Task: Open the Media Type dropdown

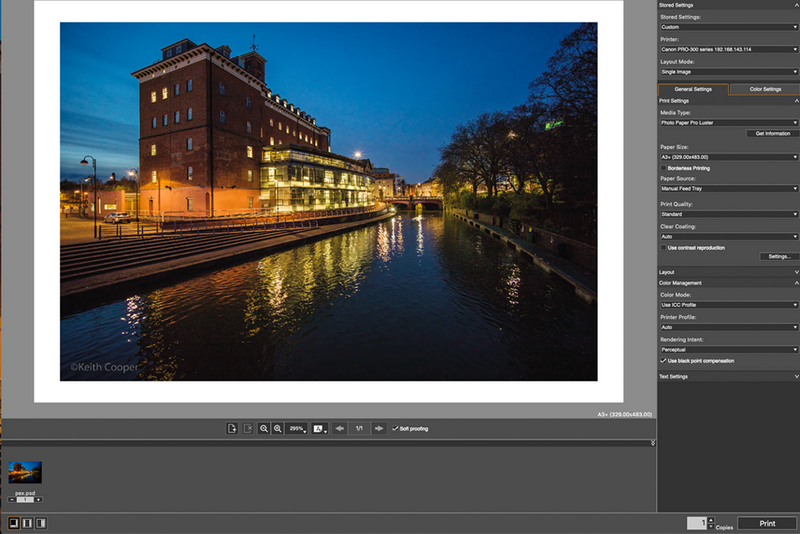Action: [x=727, y=122]
